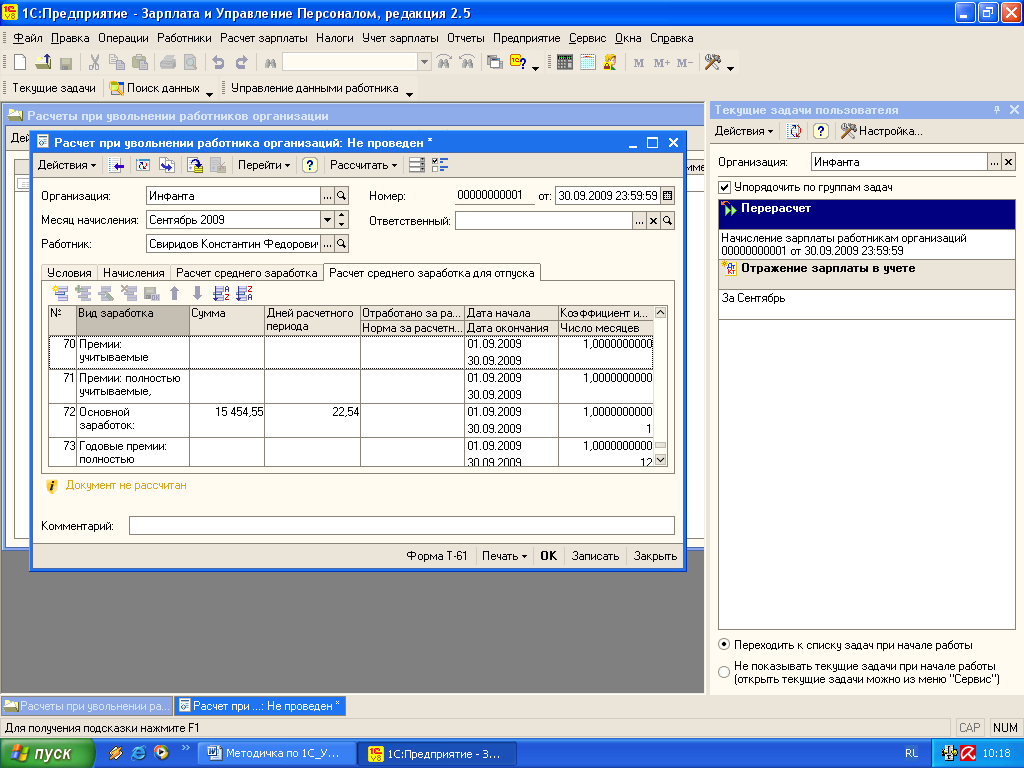Click into the Ответственный input field
Screen dimensions: 1024x768
click(543, 221)
